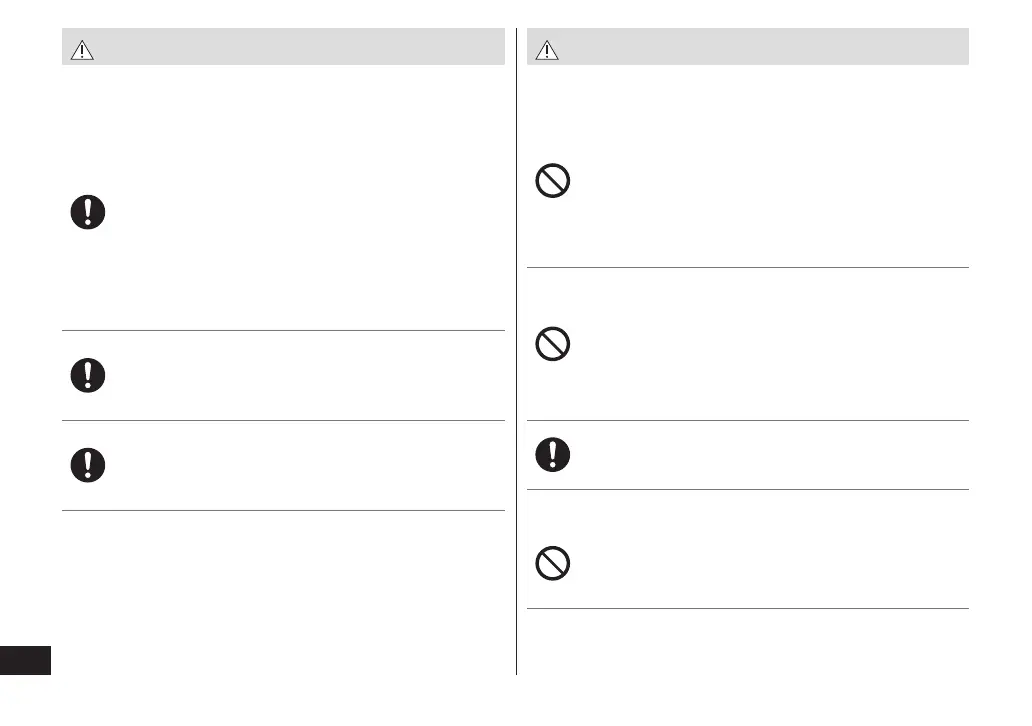Select the topmost exclamation icon in left column
1032x726 pixels.
coord(88,213)
